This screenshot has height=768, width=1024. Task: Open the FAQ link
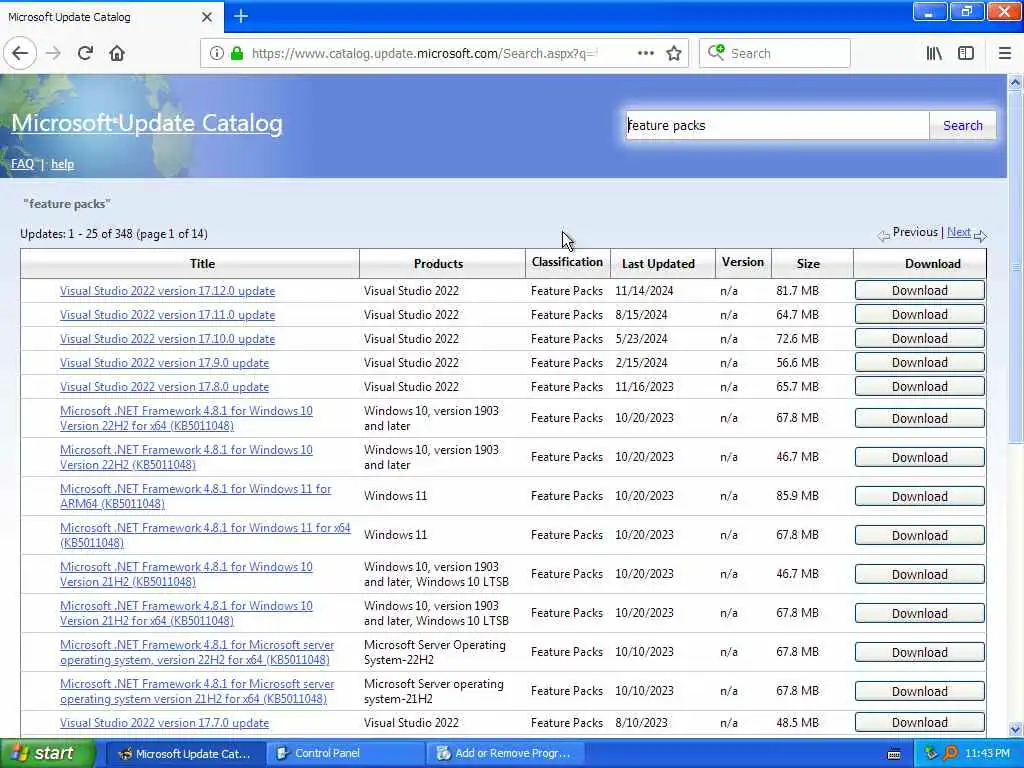pos(22,164)
